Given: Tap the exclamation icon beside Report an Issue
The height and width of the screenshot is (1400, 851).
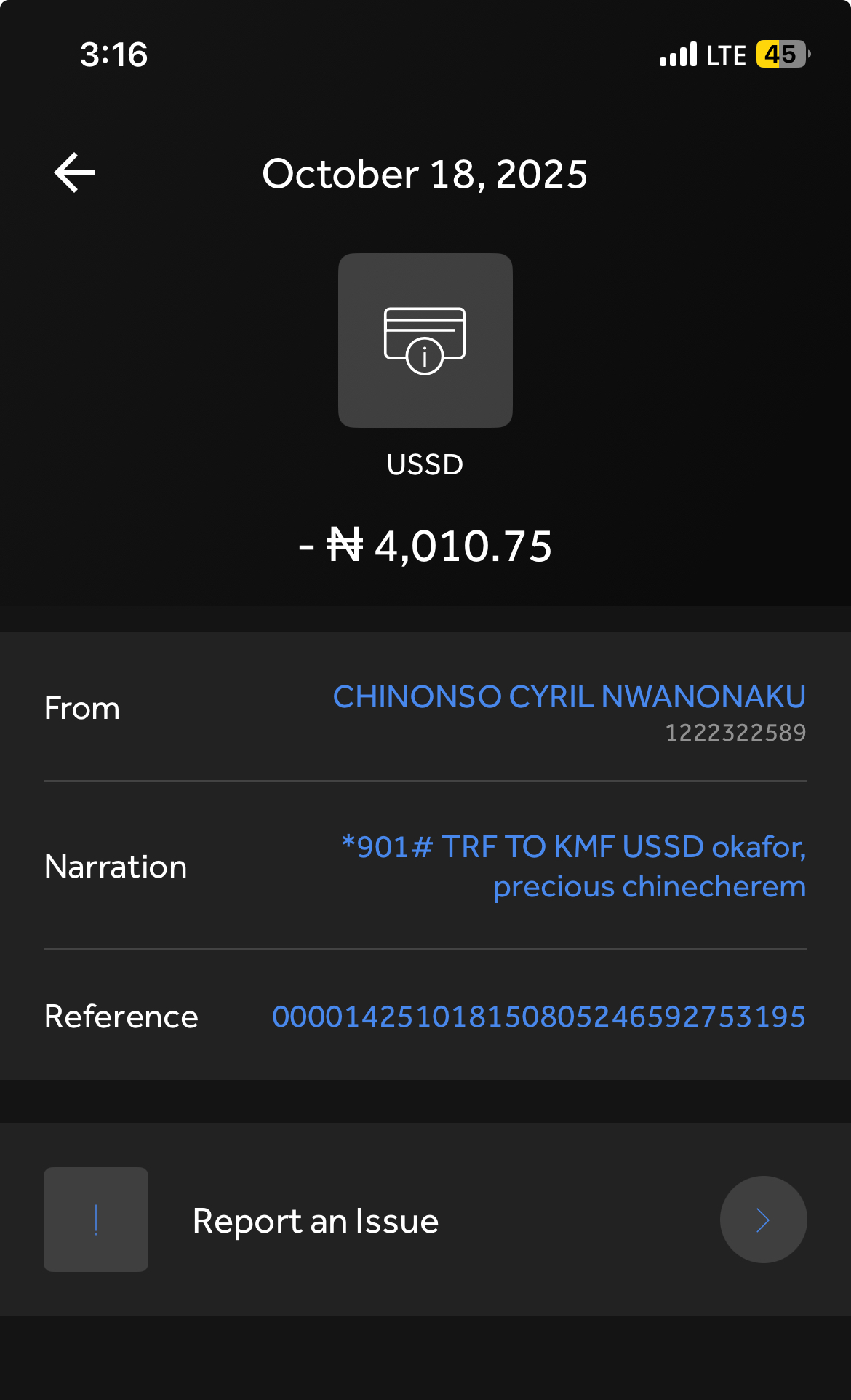Looking at the screenshot, I should coord(96,1220).
